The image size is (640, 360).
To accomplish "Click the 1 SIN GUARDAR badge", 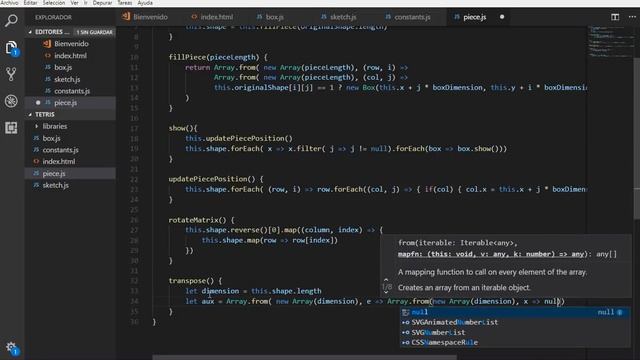I will point(94,32).
